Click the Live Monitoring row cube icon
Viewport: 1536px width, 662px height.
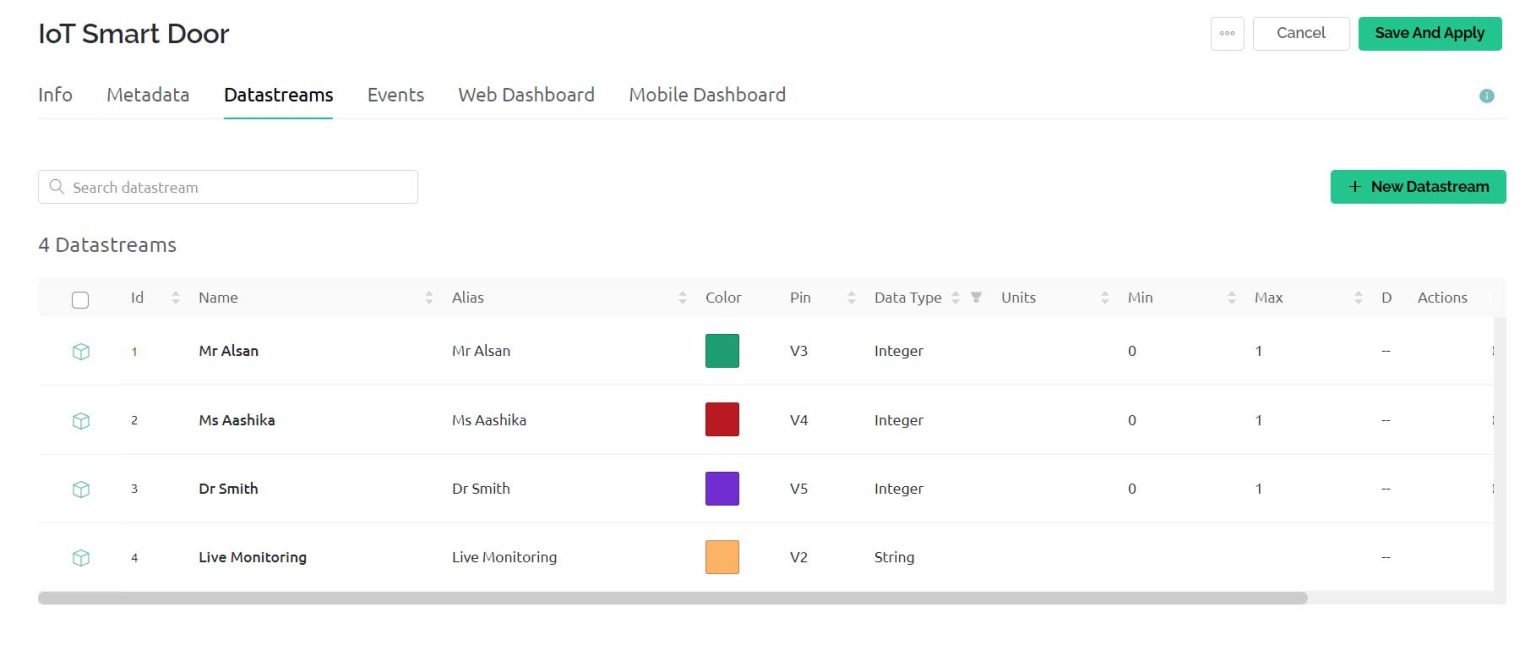coord(81,558)
